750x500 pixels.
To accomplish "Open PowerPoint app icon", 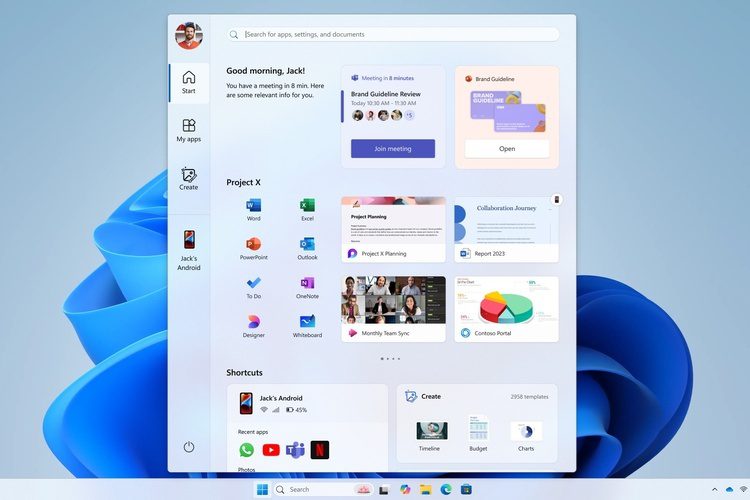I will pyautogui.click(x=253, y=245).
